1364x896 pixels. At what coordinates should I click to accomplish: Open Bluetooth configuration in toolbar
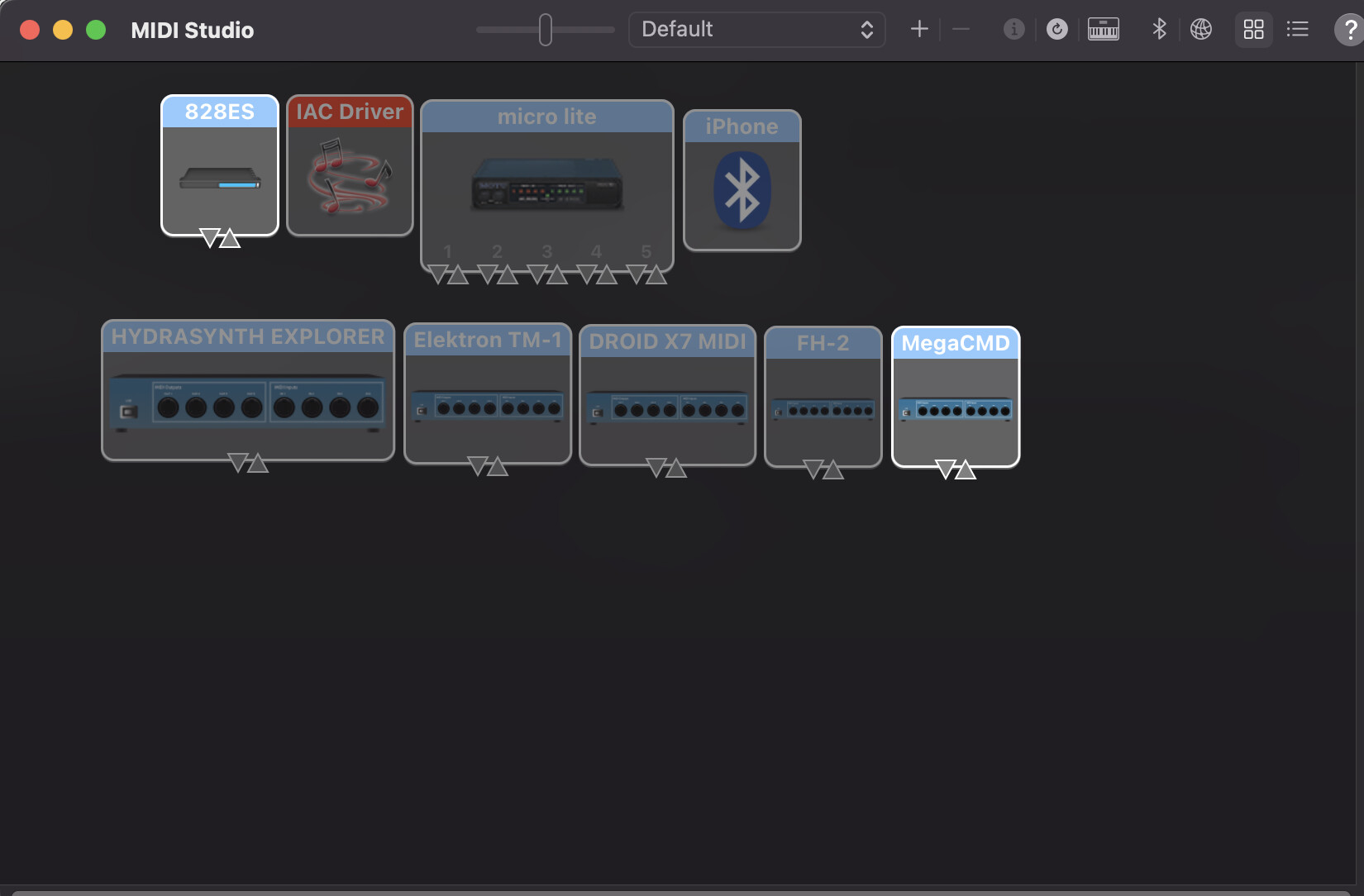pos(1159,30)
